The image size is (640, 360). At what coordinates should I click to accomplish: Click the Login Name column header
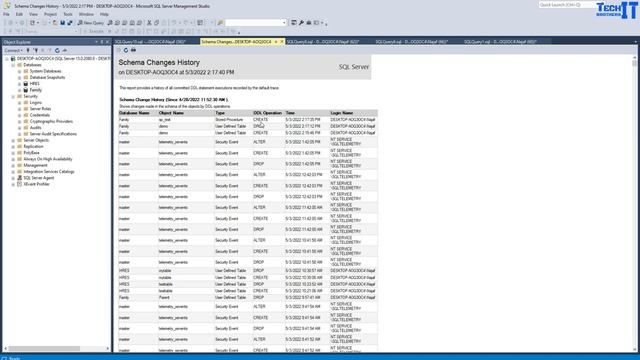click(342, 113)
